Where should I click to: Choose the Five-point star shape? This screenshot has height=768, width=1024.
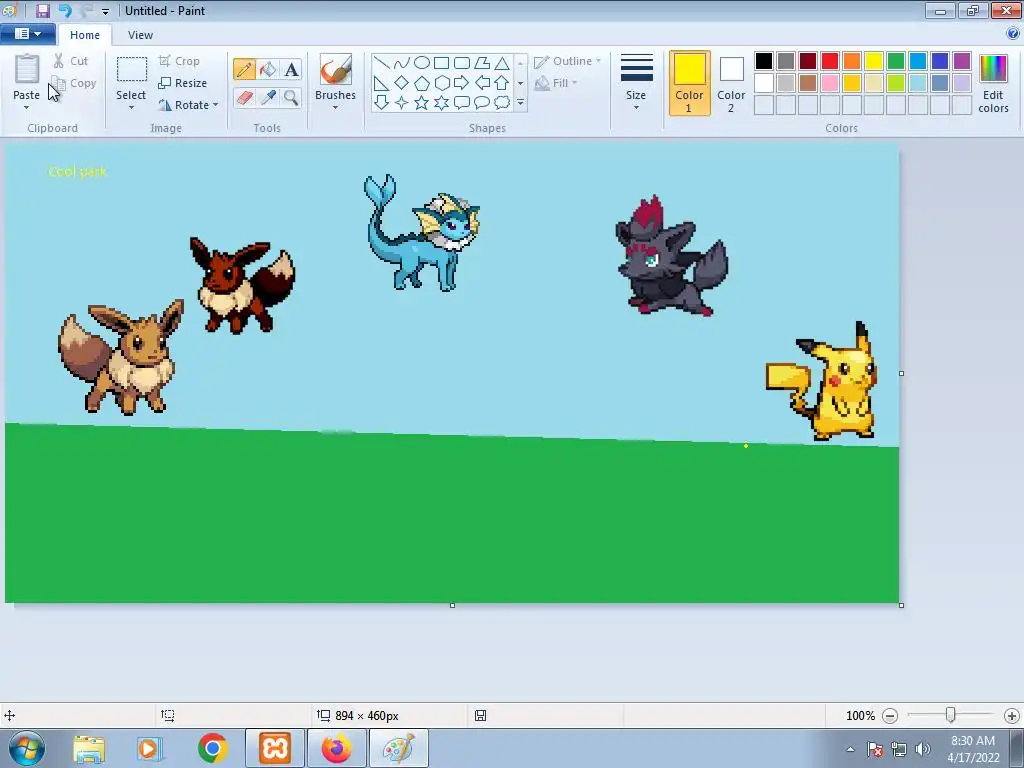(x=422, y=103)
